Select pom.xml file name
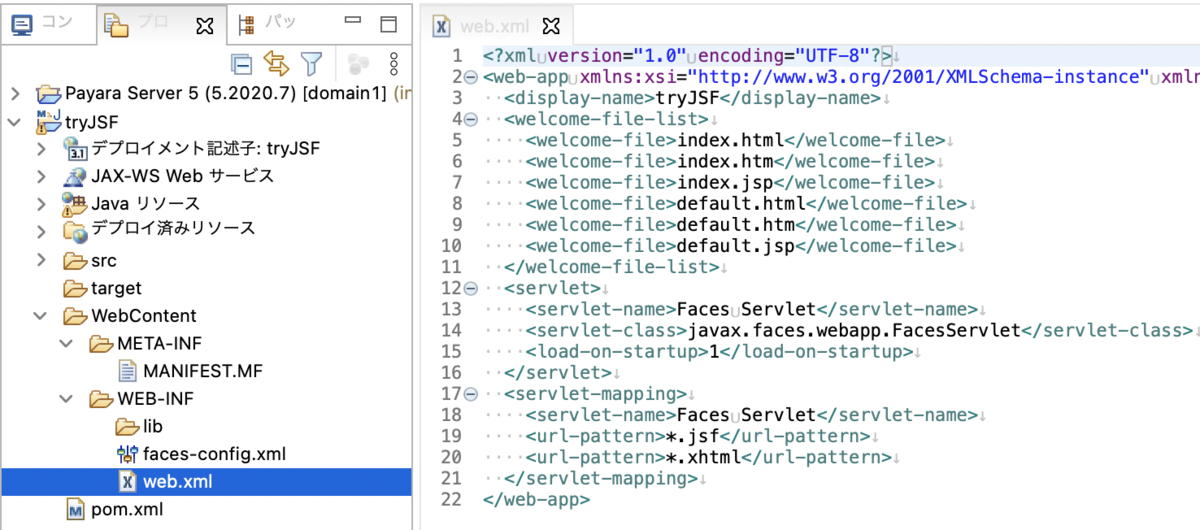The image size is (1200, 530). coord(127,510)
